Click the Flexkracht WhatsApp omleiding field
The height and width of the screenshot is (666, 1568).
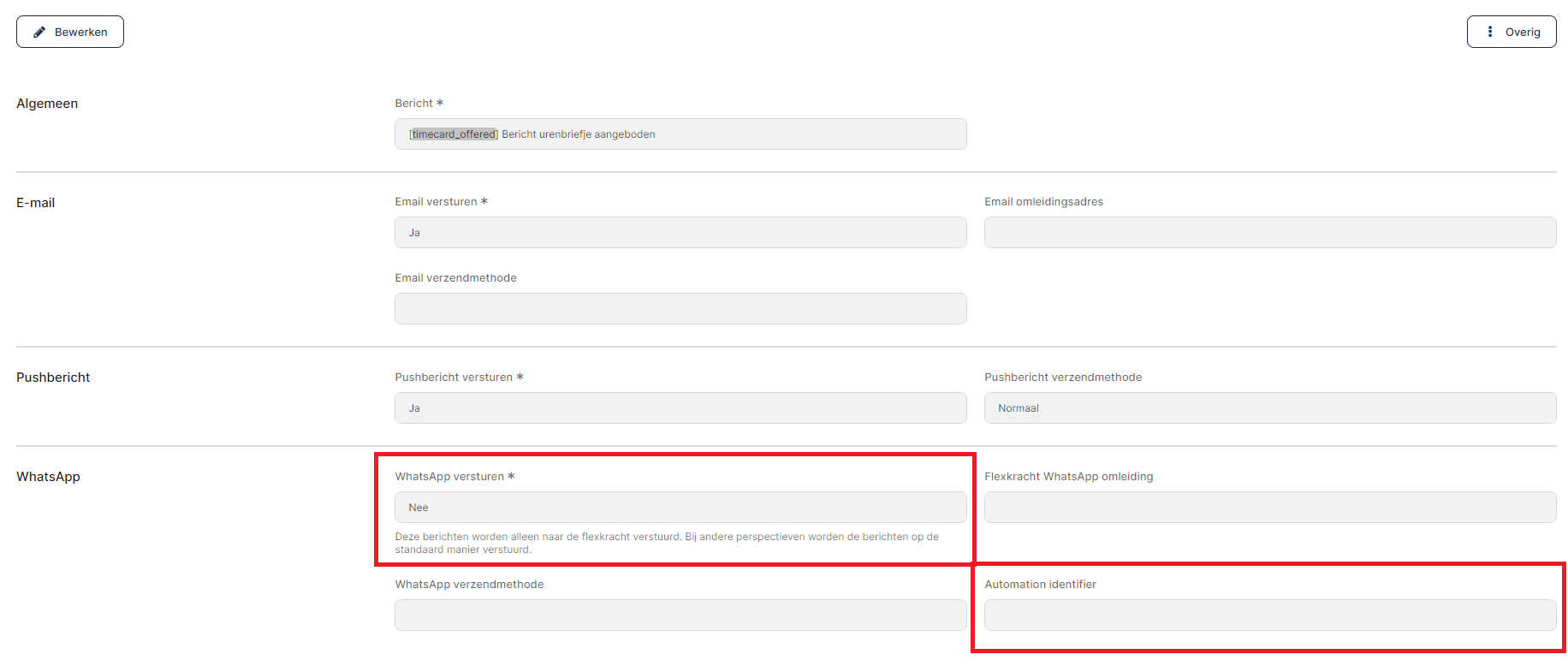(1270, 508)
